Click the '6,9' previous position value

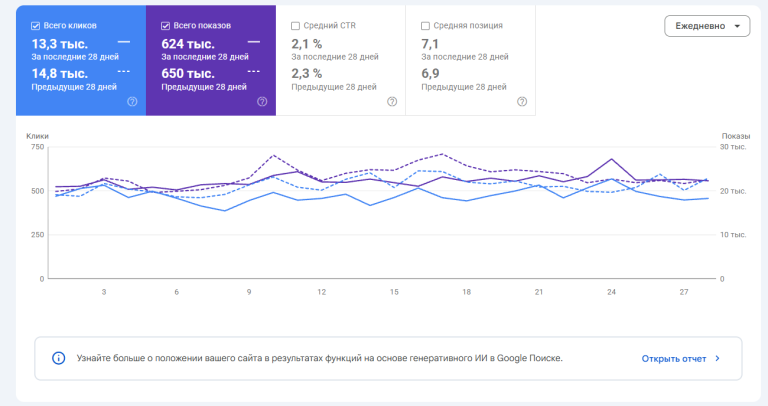pos(430,73)
